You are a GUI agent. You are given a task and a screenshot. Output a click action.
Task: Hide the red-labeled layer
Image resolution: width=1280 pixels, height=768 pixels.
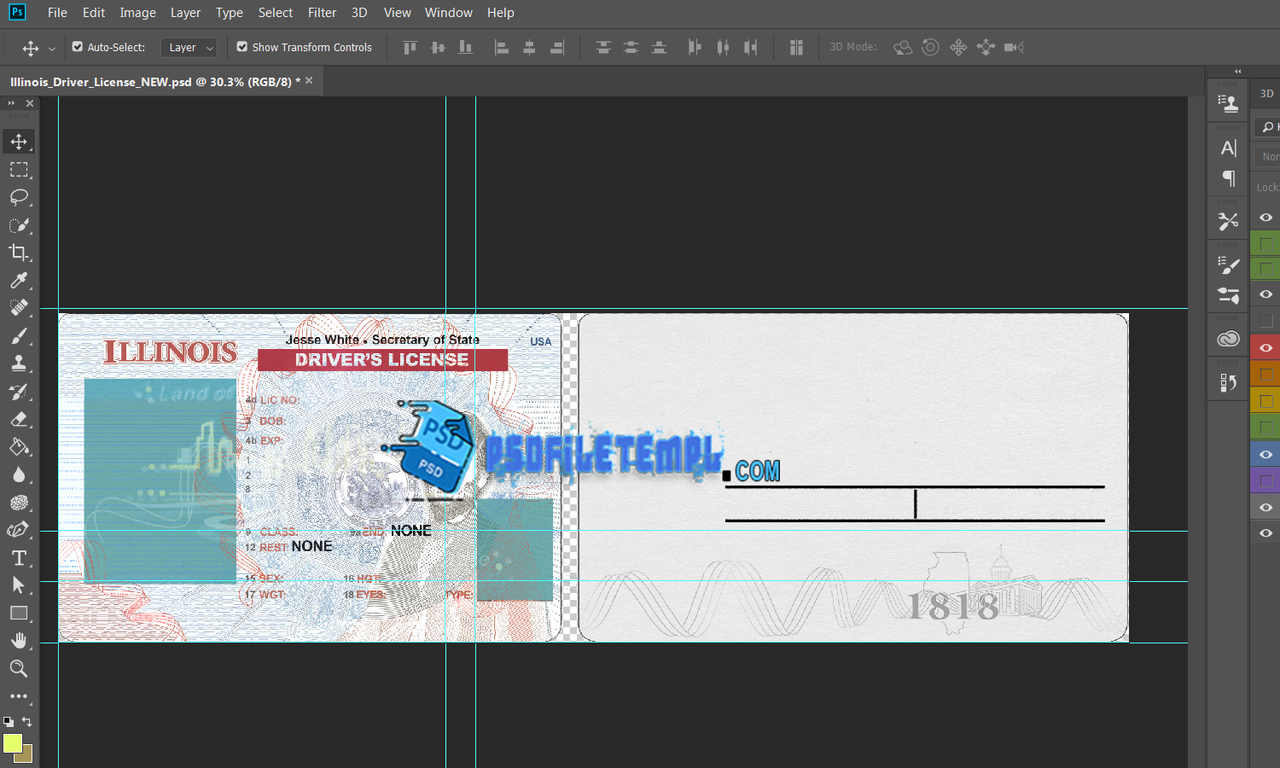1266,348
